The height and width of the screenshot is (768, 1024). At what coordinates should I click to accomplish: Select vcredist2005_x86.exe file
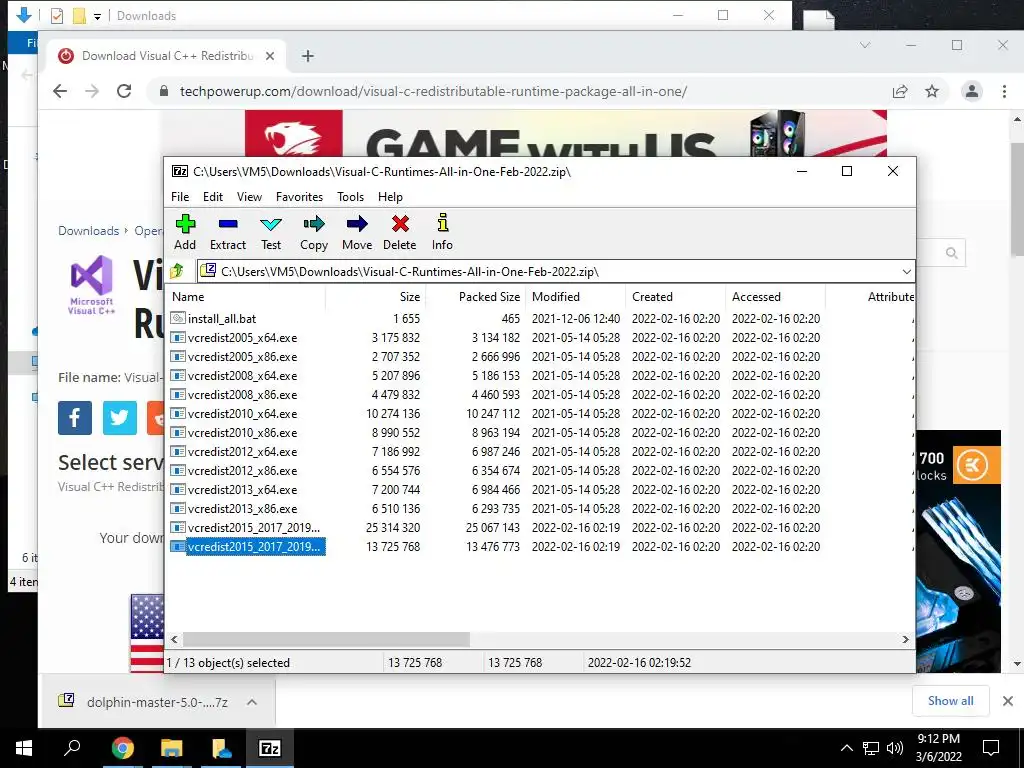click(242, 357)
